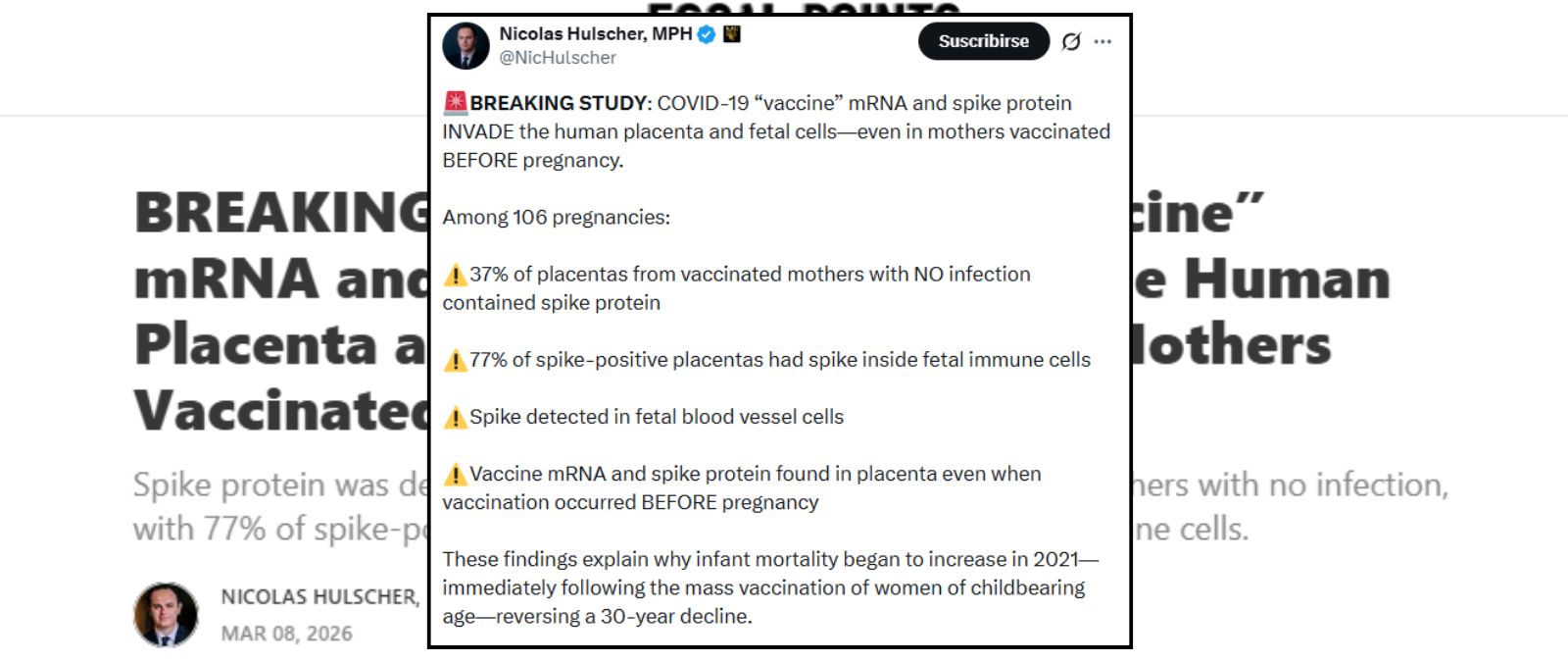Viewport: 1568px width, 662px height.
Task: Click the warning icon before 'Spike detected' line
Action: click(455, 417)
